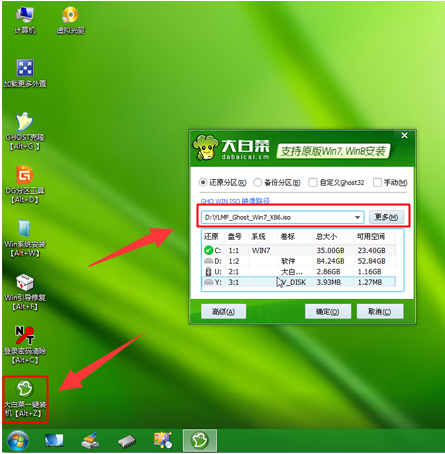Open the Win引导修复 [Alt+F] icon

tap(25, 292)
